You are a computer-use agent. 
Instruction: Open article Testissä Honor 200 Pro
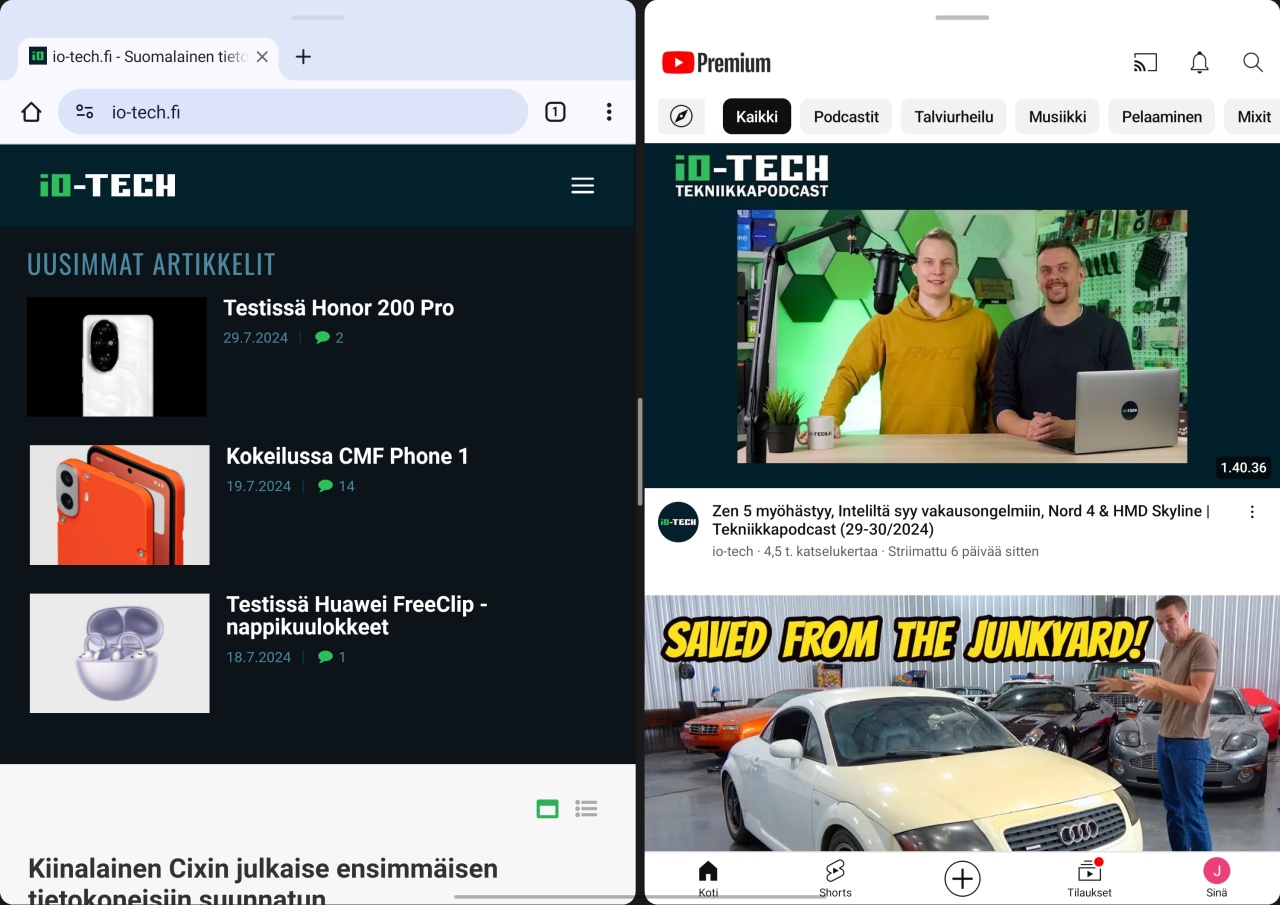[x=338, y=308]
